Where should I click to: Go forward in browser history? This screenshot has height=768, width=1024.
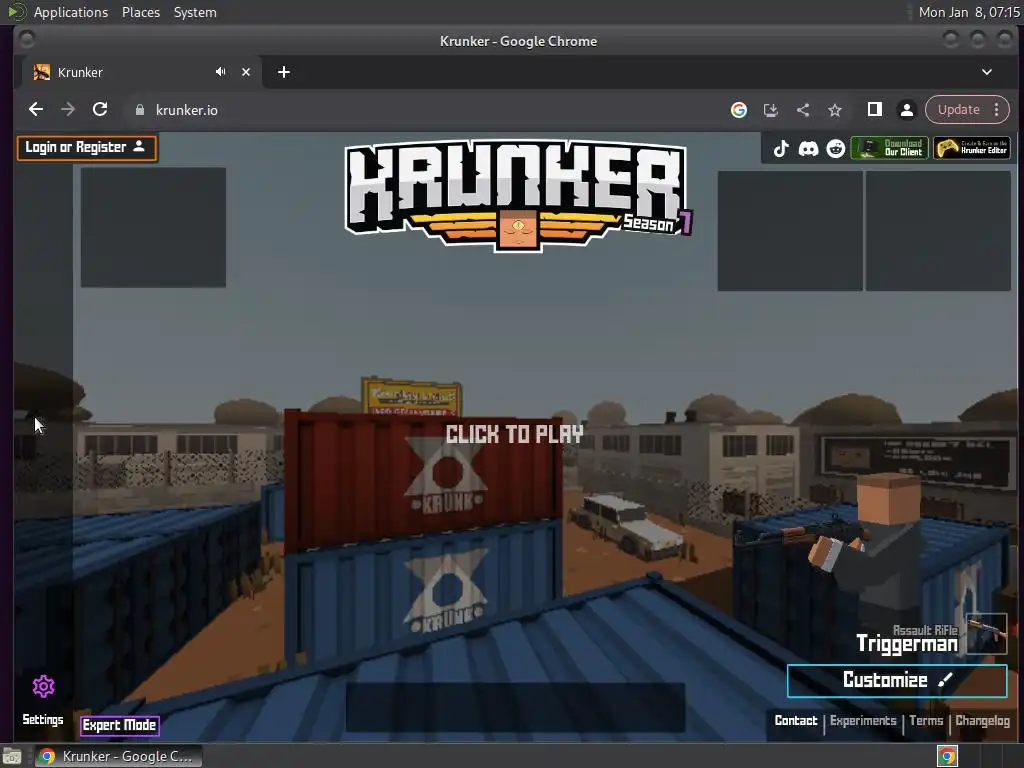pyautogui.click(x=68, y=110)
